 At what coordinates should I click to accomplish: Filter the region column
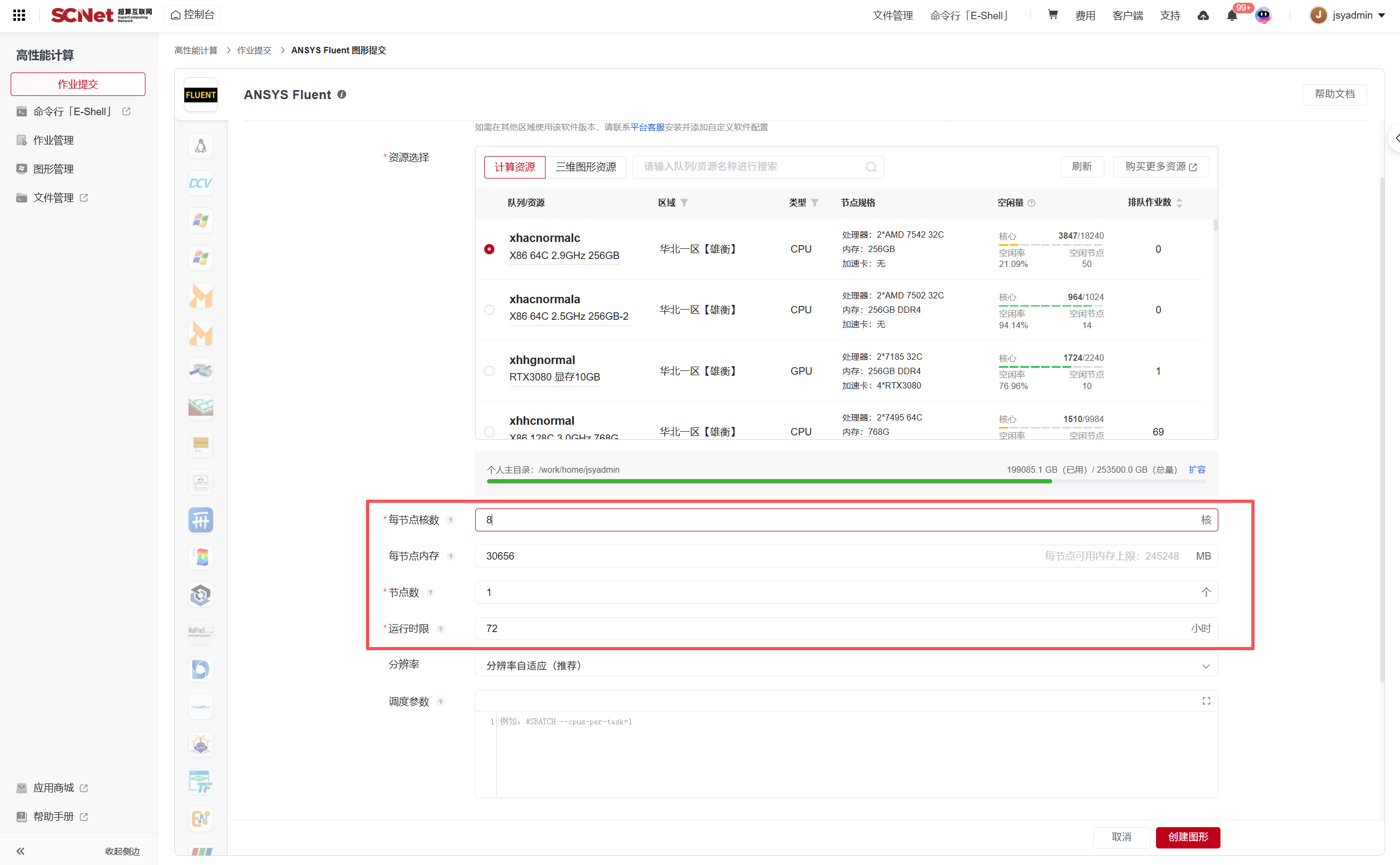tap(684, 203)
